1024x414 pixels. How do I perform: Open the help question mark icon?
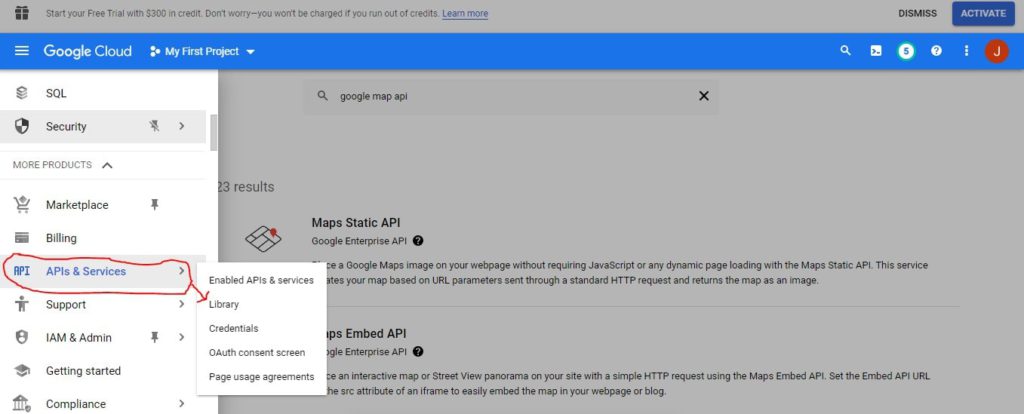936,51
